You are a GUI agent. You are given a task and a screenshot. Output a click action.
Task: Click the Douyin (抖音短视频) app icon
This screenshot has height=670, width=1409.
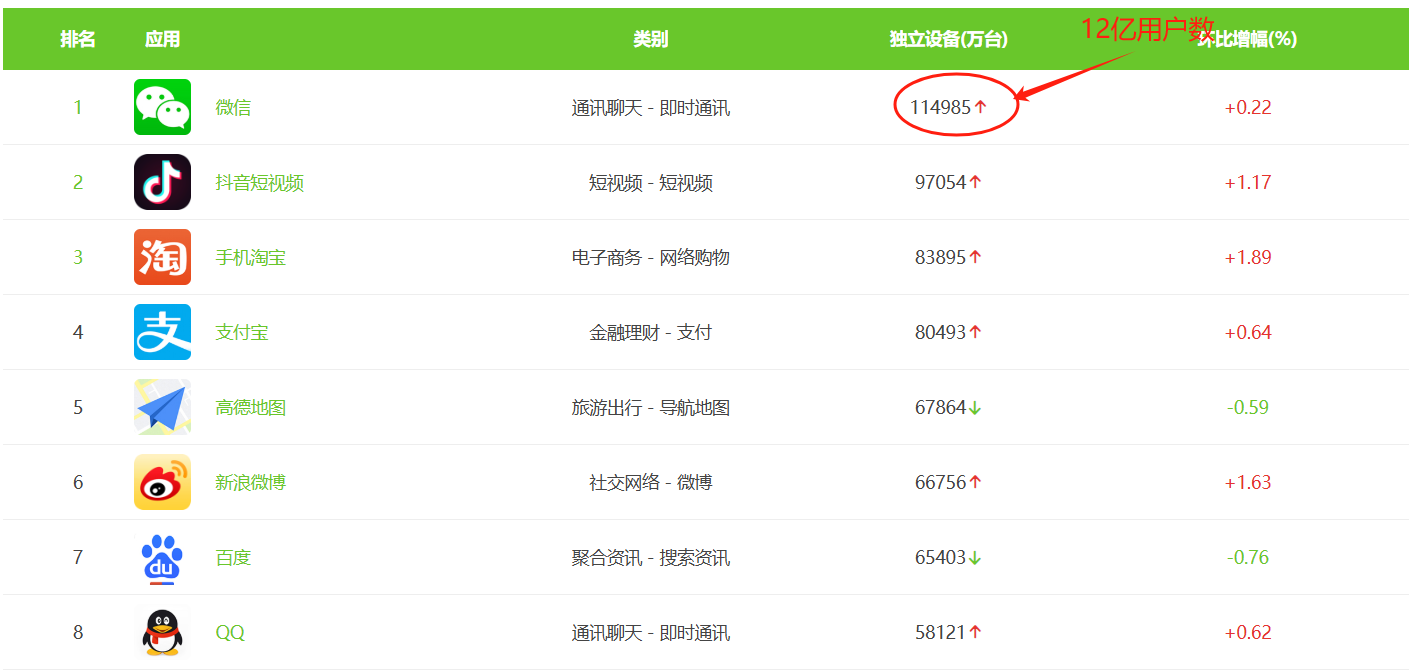pyautogui.click(x=162, y=182)
